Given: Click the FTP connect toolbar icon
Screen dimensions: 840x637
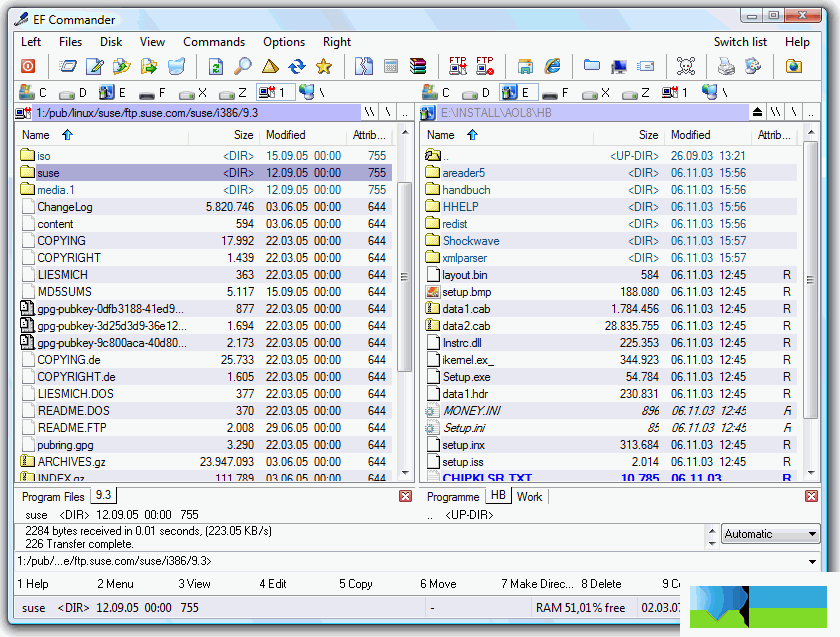Looking at the screenshot, I should [458, 66].
